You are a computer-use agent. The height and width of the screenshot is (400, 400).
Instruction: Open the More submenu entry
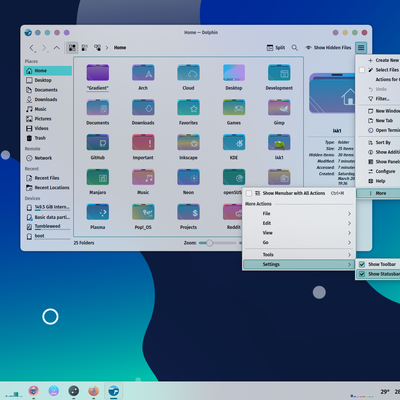(378, 193)
